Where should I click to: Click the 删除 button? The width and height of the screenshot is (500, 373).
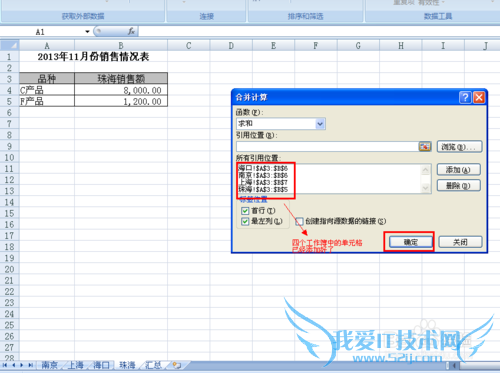tap(458, 185)
